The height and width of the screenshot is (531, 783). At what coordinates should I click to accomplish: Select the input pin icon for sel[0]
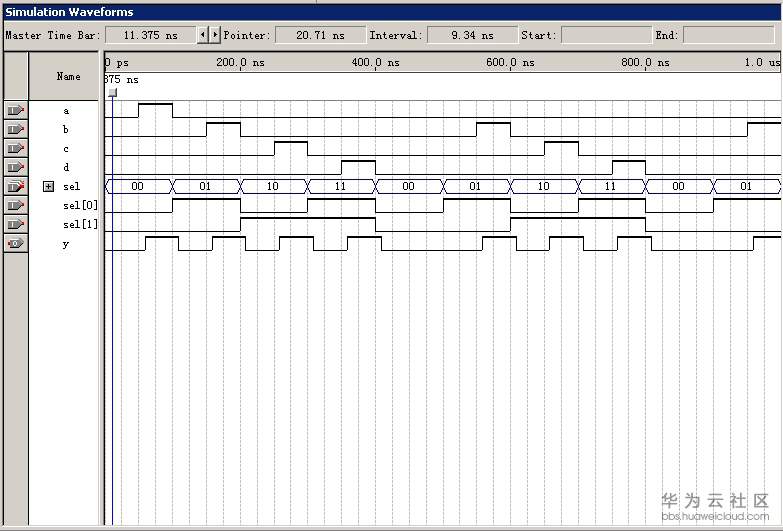click(15, 205)
